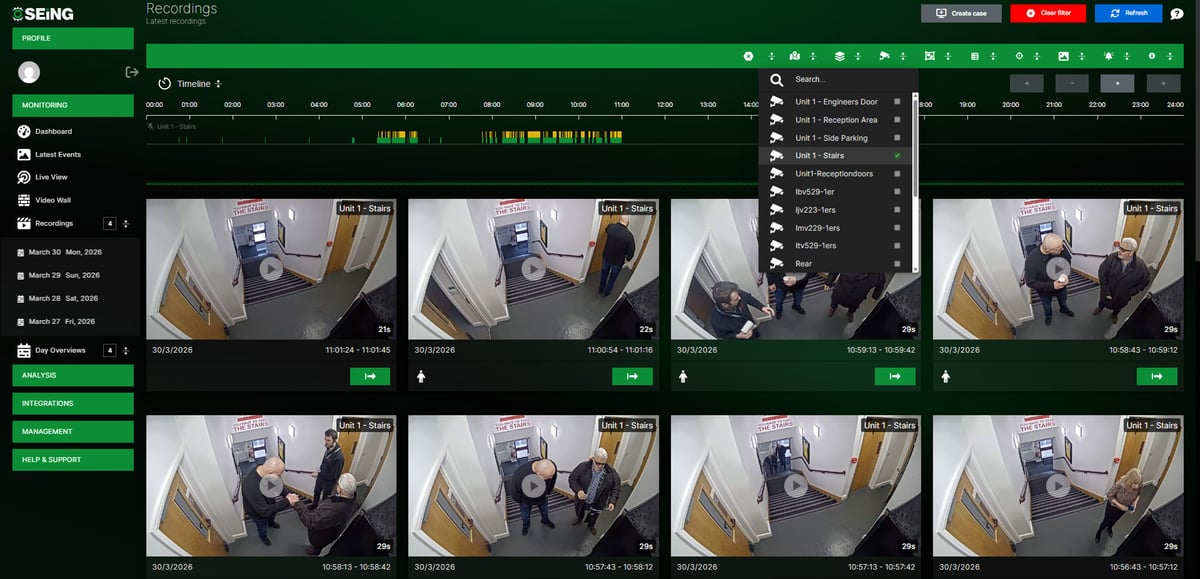The height and width of the screenshot is (579, 1200).
Task: Open the map location filter icon
Action: [794, 56]
